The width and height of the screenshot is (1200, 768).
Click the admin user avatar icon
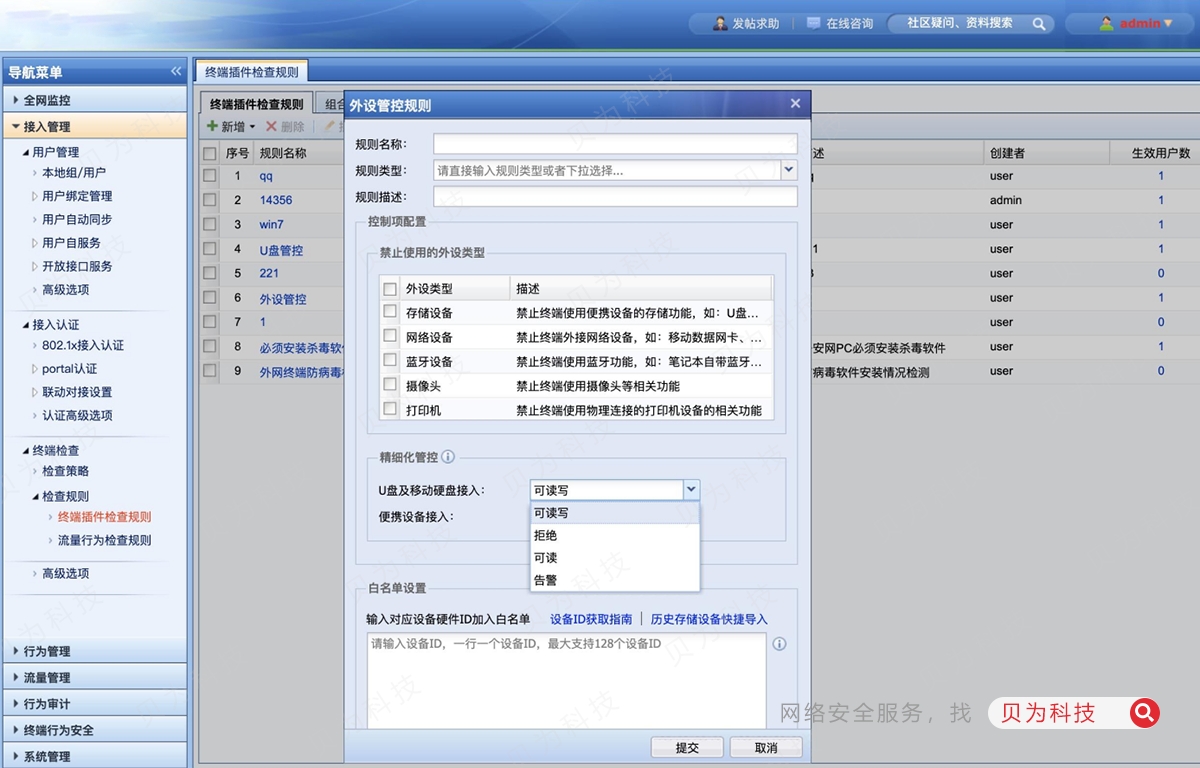coord(1106,24)
